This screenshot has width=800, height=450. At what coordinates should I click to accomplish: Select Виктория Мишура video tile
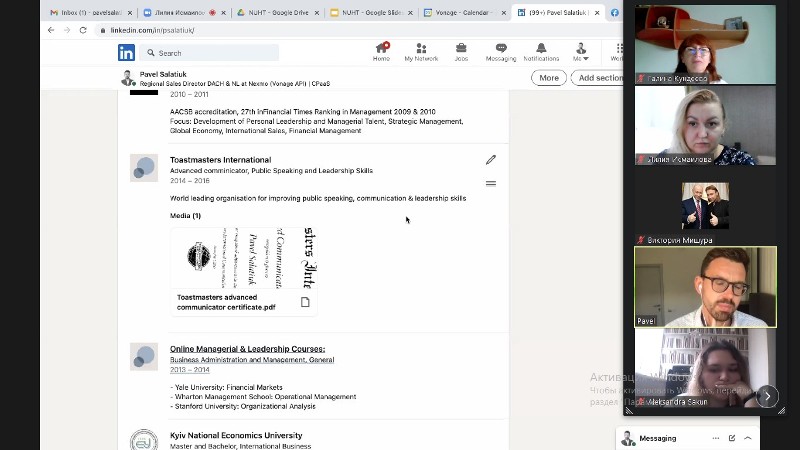coord(705,206)
